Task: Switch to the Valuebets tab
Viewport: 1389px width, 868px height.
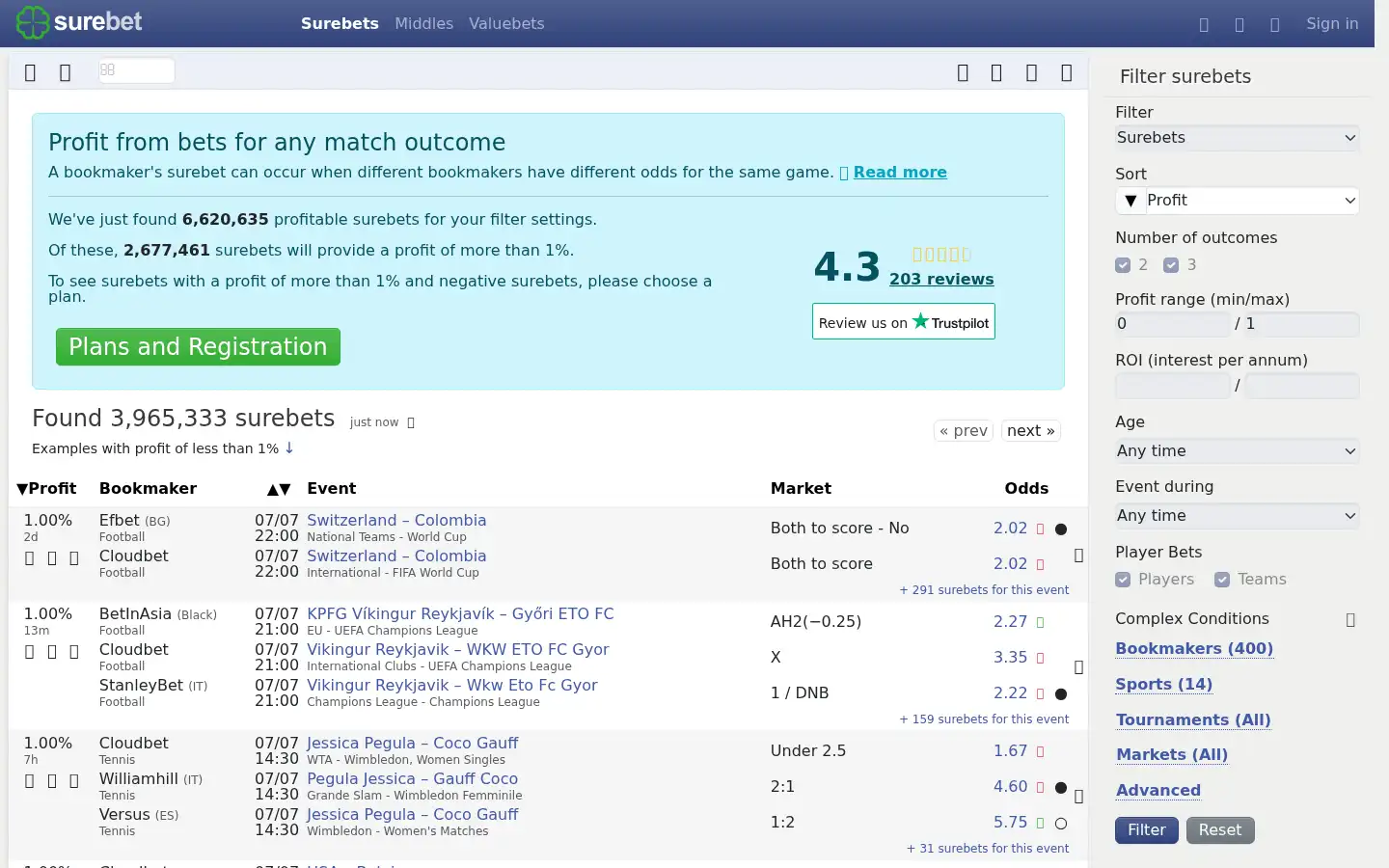Action: [x=506, y=24]
